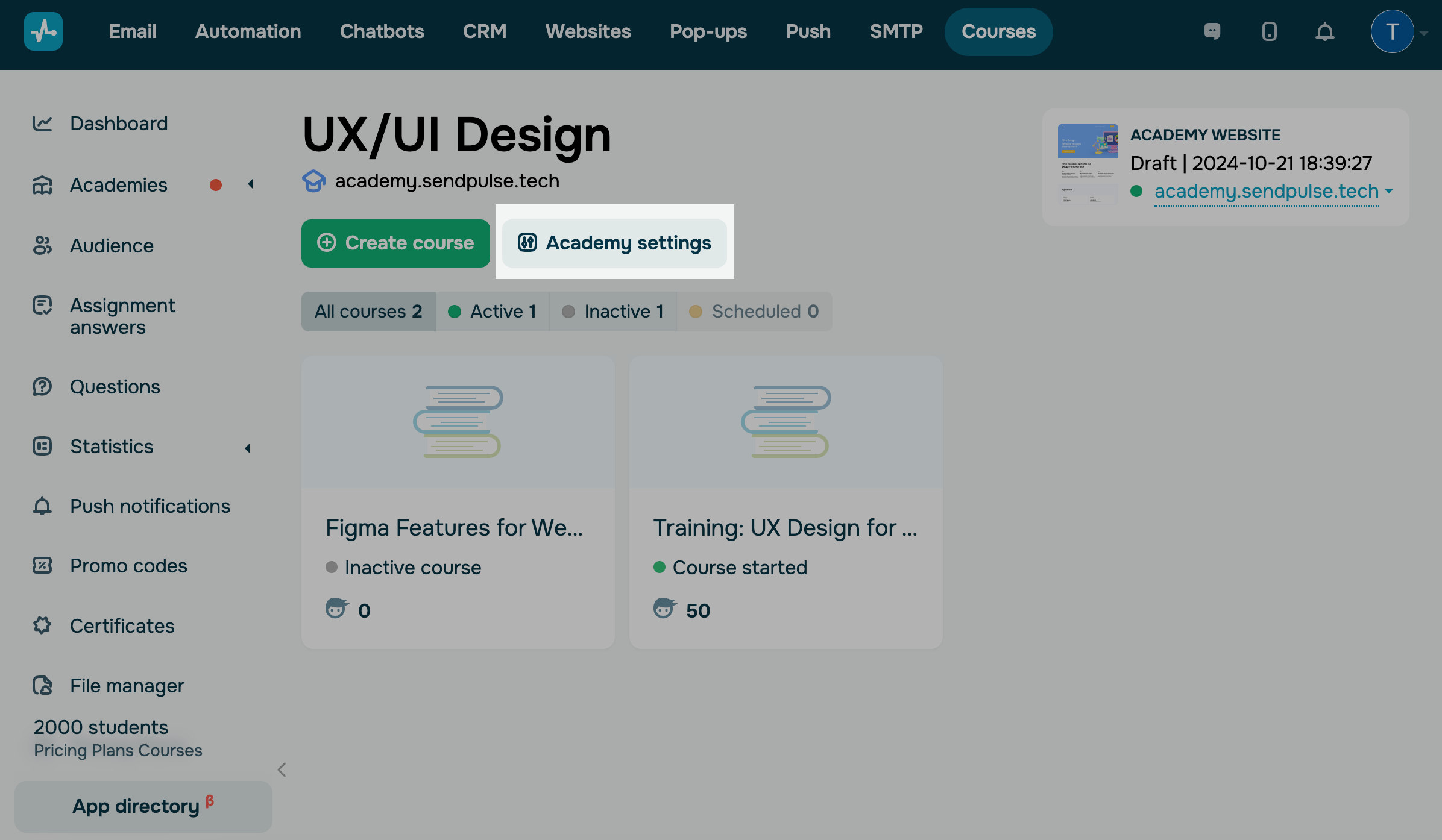
Task: Click the SendPulse logo icon
Action: [43, 31]
